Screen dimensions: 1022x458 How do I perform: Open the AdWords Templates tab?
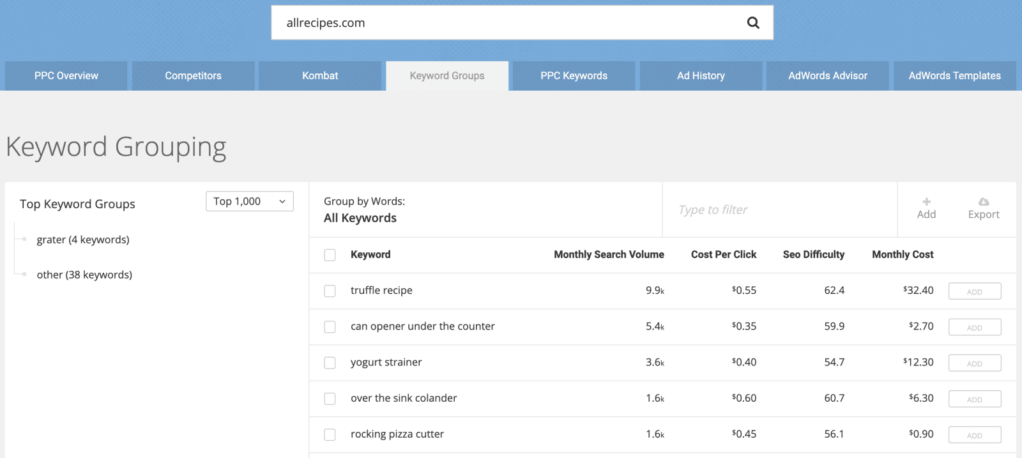point(955,76)
